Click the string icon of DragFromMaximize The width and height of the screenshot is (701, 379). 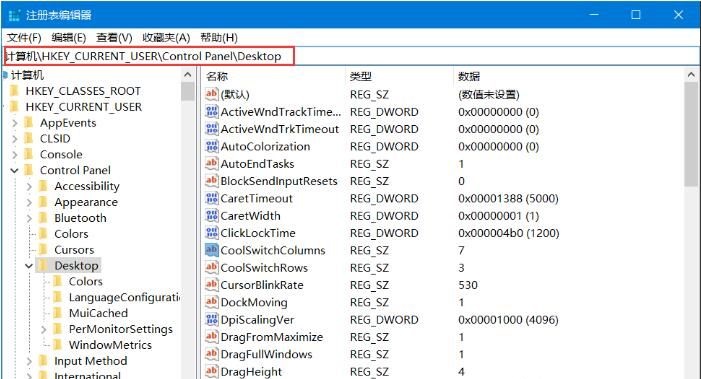point(211,337)
